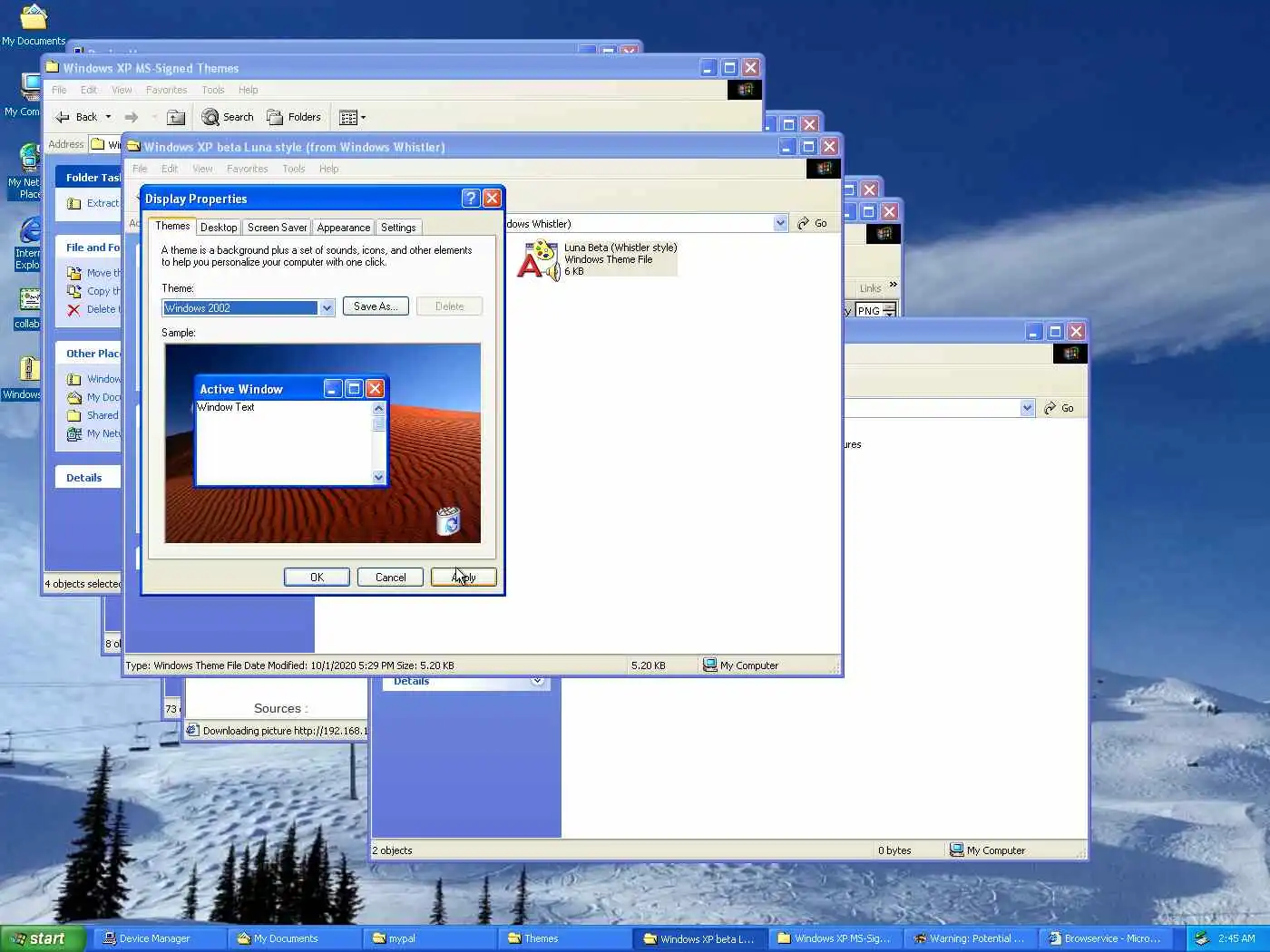Image resolution: width=1270 pixels, height=952 pixels.
Task: Open Favorites menu in MS-Signed Themes window
Action: point(166,90)
